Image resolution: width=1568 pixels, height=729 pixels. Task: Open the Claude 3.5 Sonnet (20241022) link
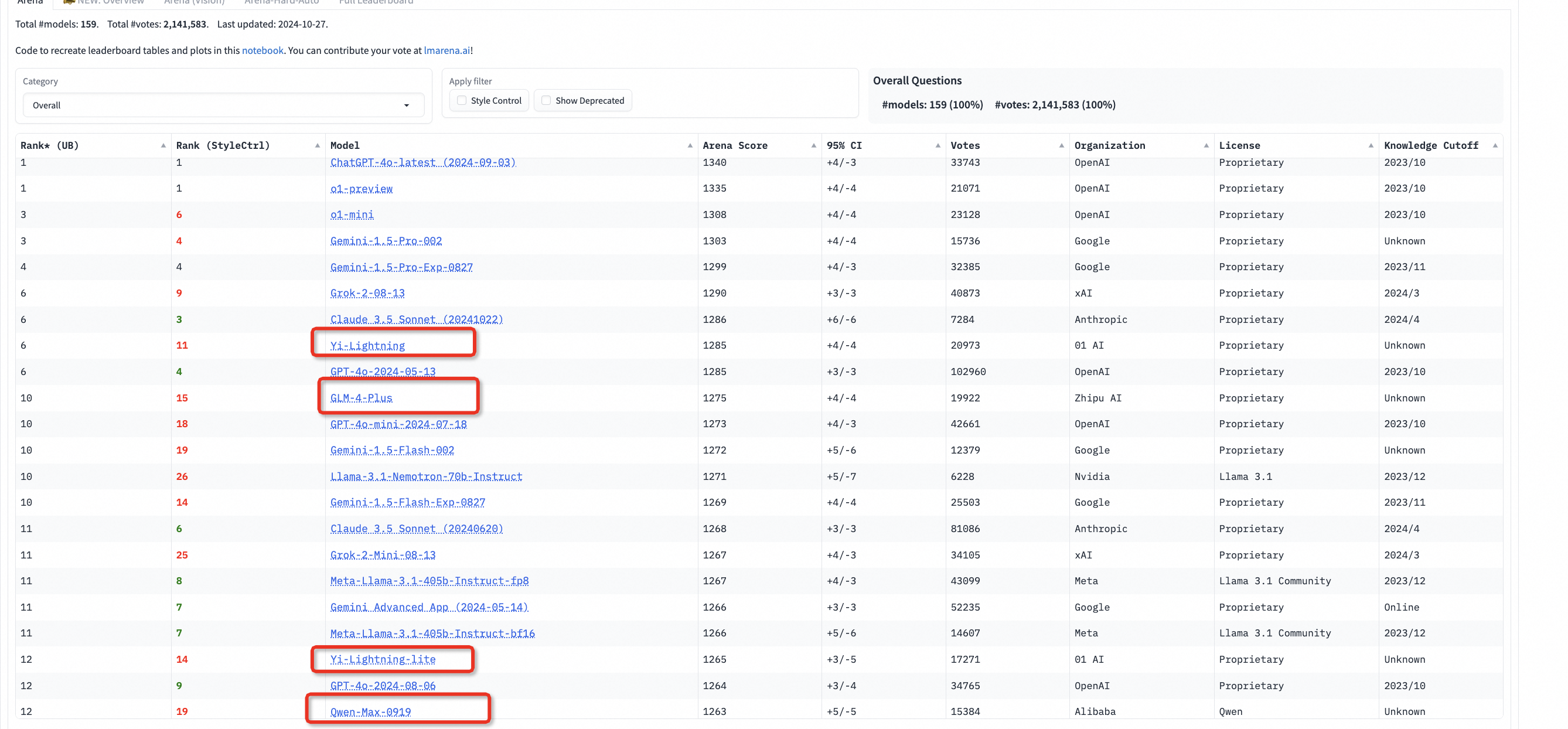(417, 319)
